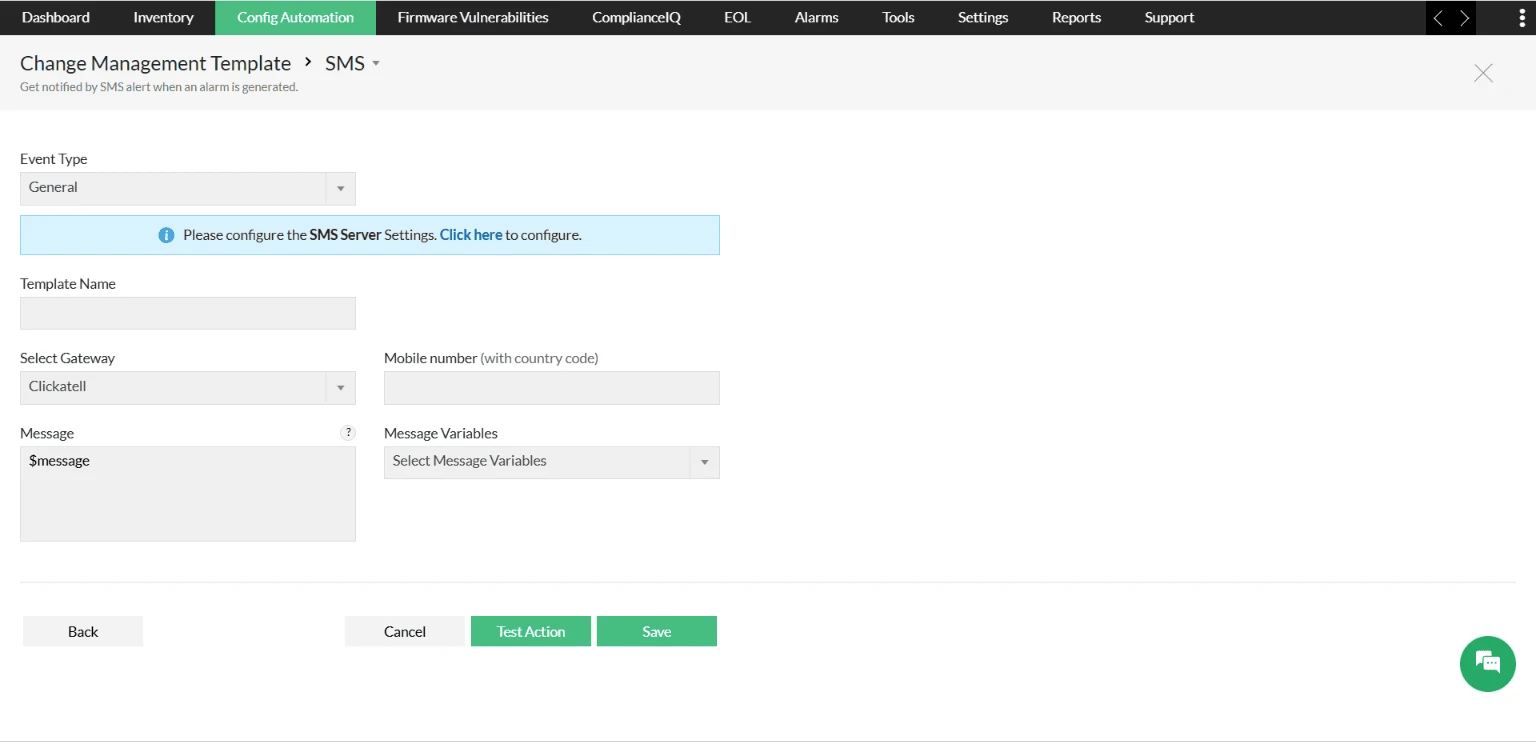The width and height of the screenshot is (1536, 742).
Task: Open the Firmware Vulnerabilities tab
Action: tap(473, 18)
